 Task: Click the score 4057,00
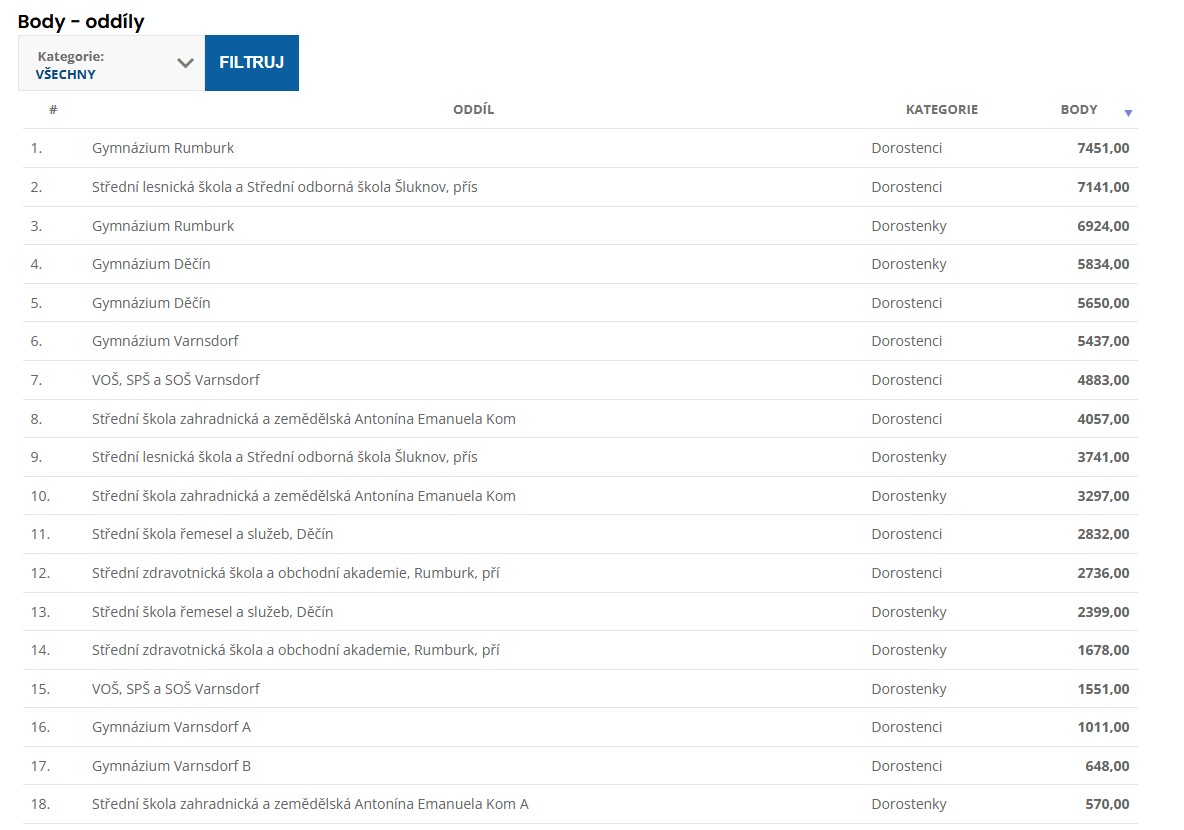coord(1103,418)
